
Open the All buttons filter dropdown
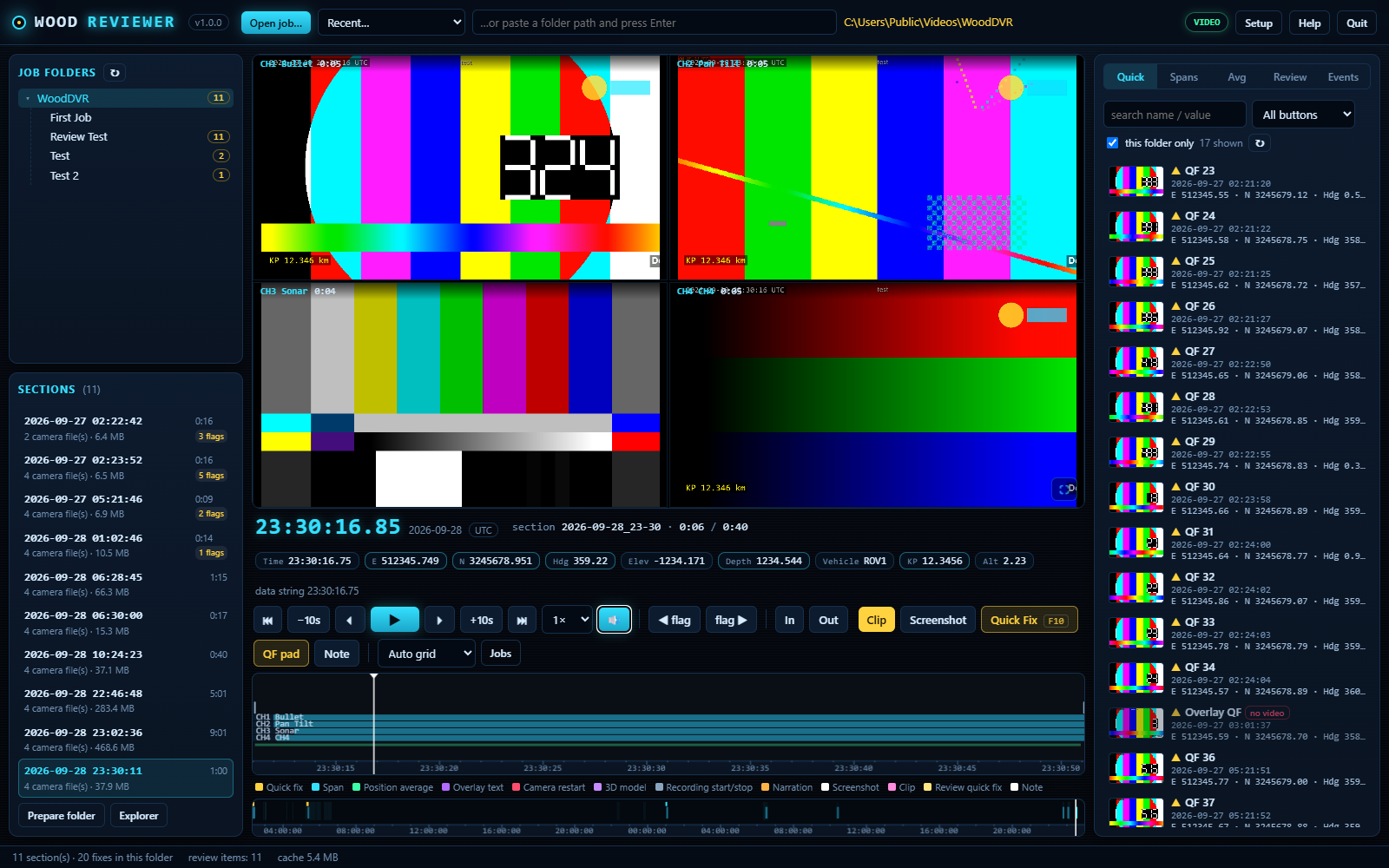click(1303, 115)
